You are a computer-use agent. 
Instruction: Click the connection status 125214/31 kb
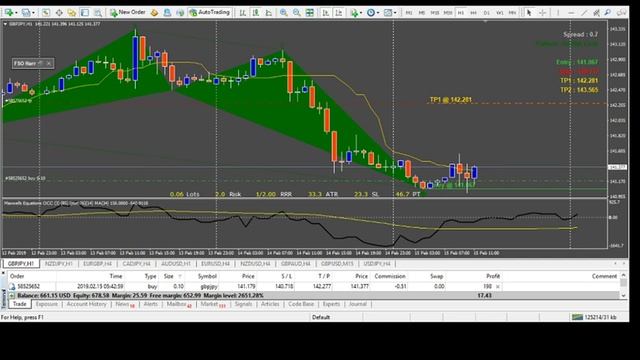point(594,317)
